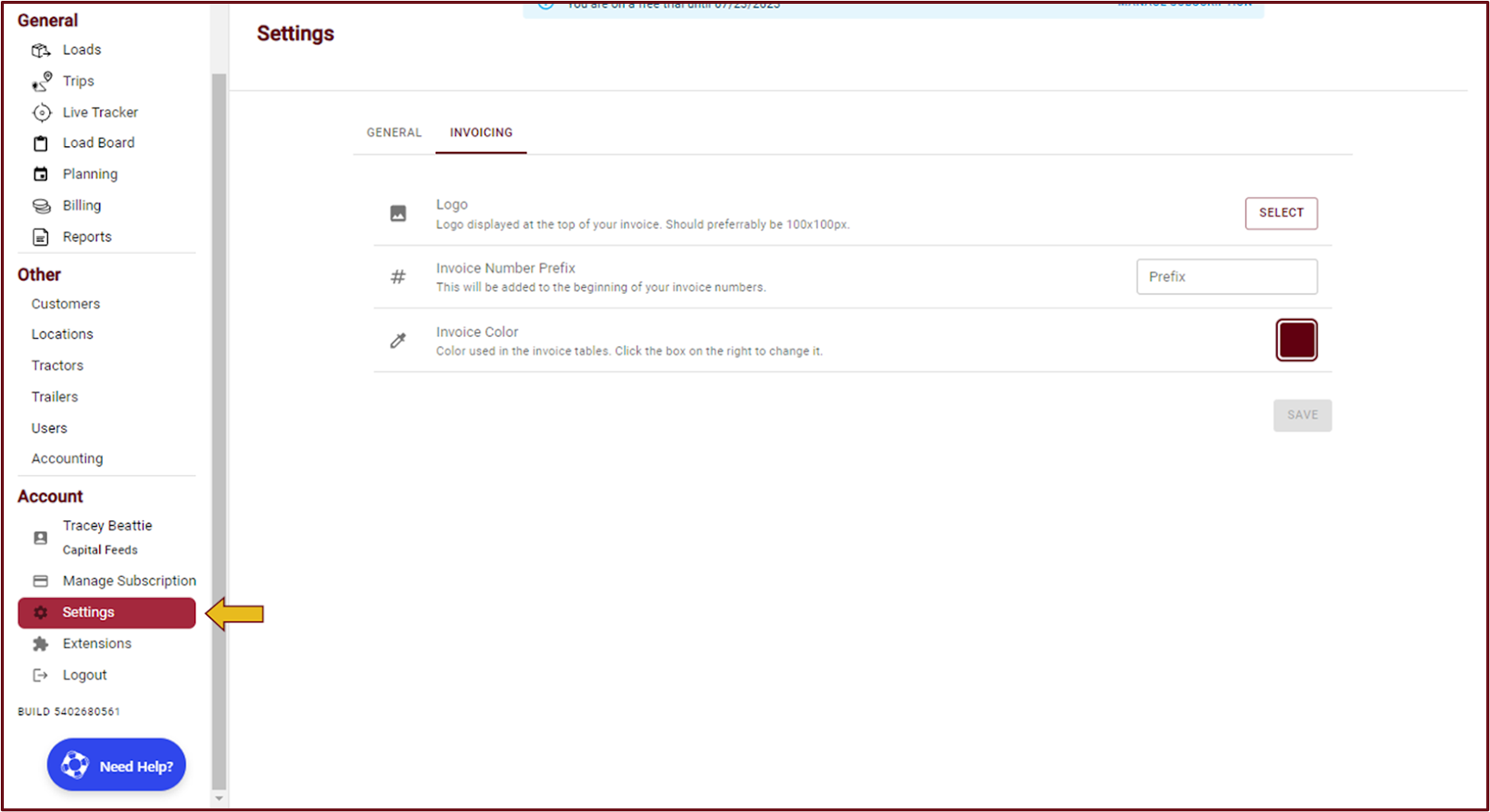Click the Save button
This screenshot has height=812, width=1490.
[1302, 415]
